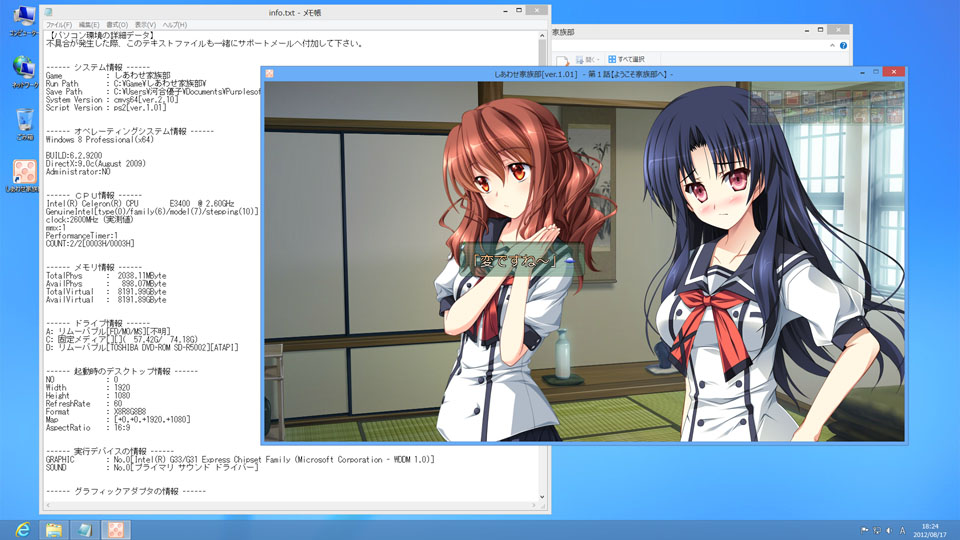Click the 'BUILD:6.2.9200' line in Notepad
Viewport: 960px width, 540px height.
(73, 156)
